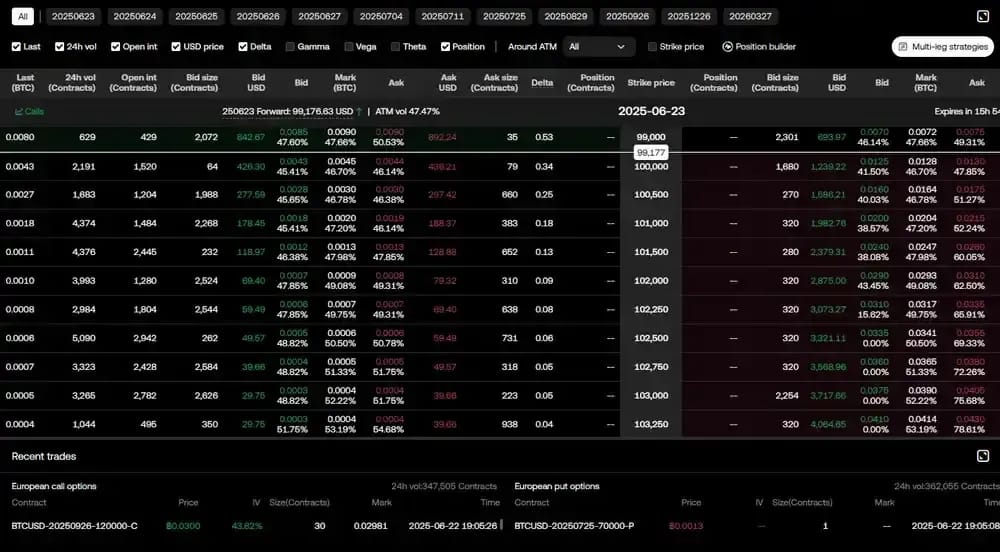1000x552 pixels.
Task: Click the 99,177 forward price marker
Action: (651, 153)
